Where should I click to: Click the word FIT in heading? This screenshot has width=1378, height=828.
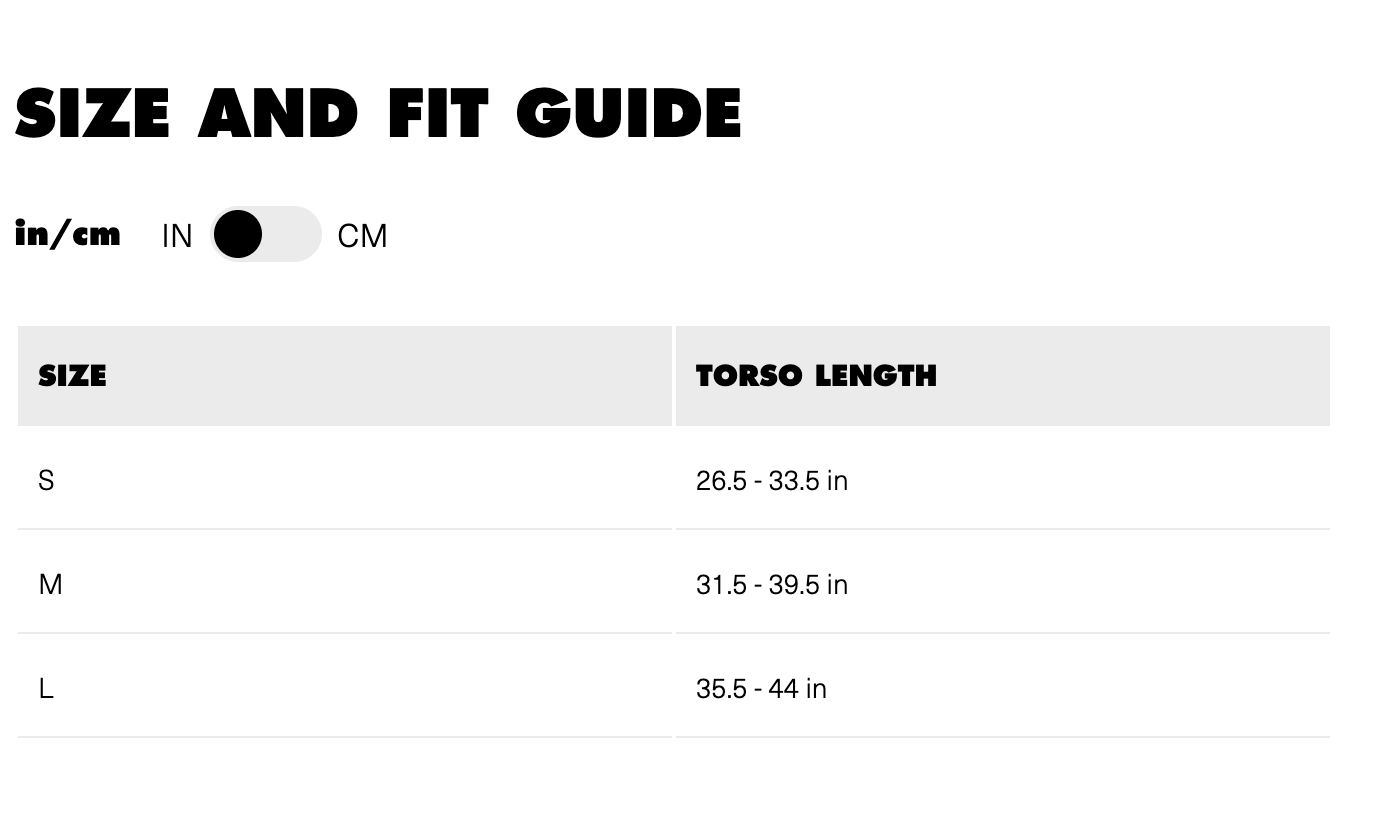438,113
